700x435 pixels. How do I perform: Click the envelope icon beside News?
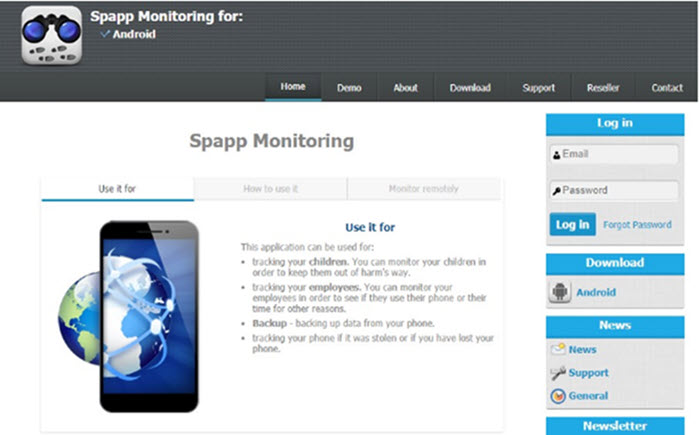558,349
